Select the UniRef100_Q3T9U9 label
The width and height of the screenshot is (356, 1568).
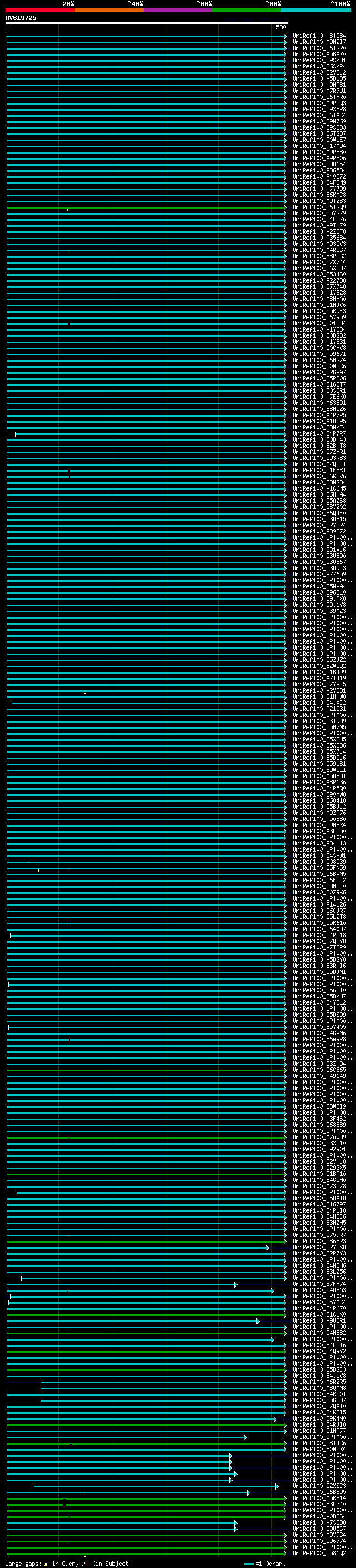tap(319, 721)
